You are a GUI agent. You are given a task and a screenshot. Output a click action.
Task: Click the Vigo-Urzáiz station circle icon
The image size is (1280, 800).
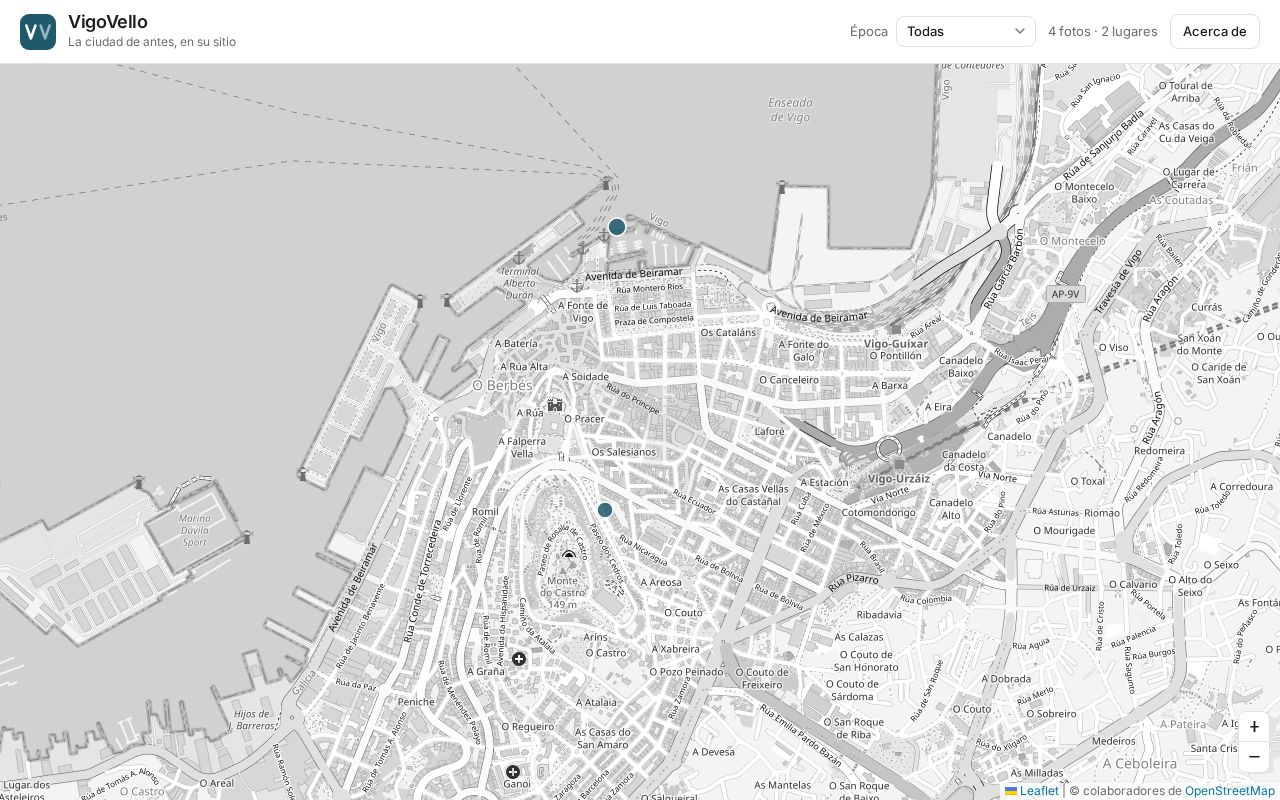point(889,449)
